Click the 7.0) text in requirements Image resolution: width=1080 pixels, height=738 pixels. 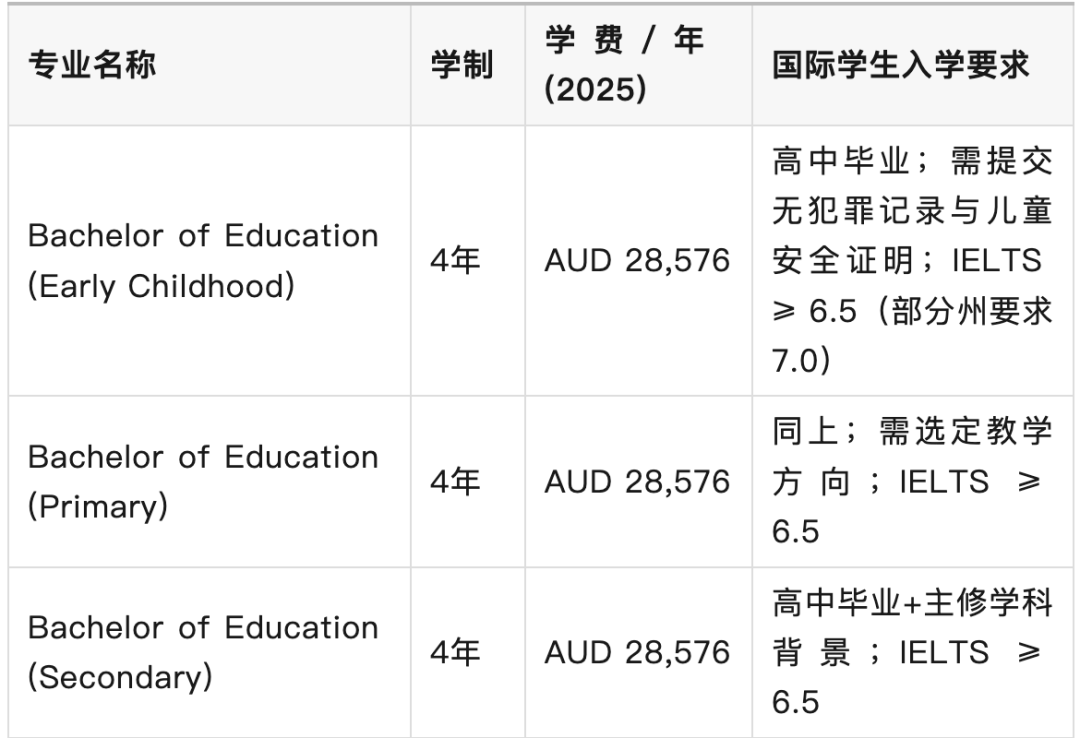tap(800, 361)
